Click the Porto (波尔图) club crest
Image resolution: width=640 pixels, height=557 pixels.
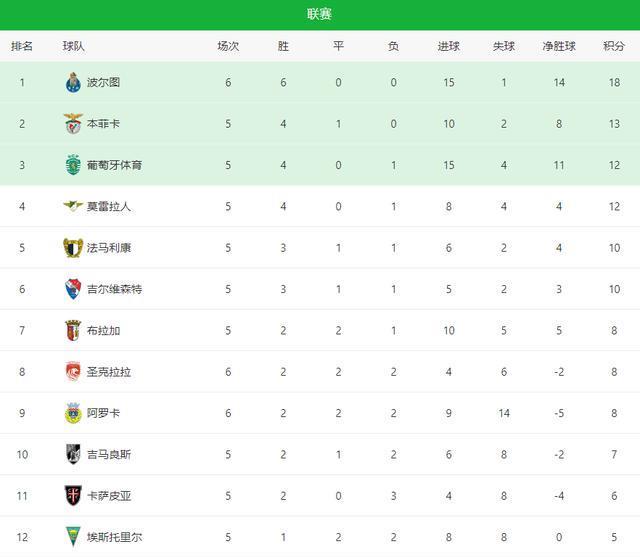73,82
